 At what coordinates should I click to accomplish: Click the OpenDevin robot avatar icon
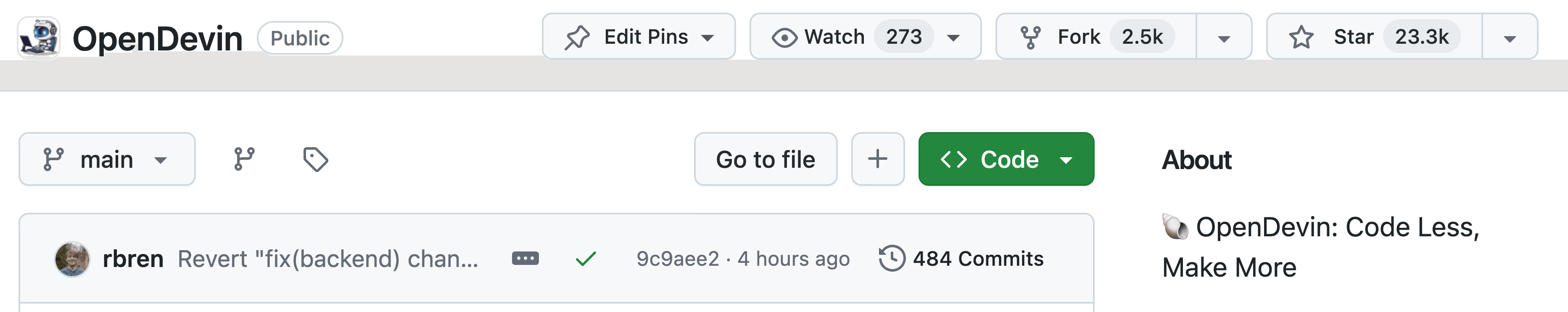38,38
